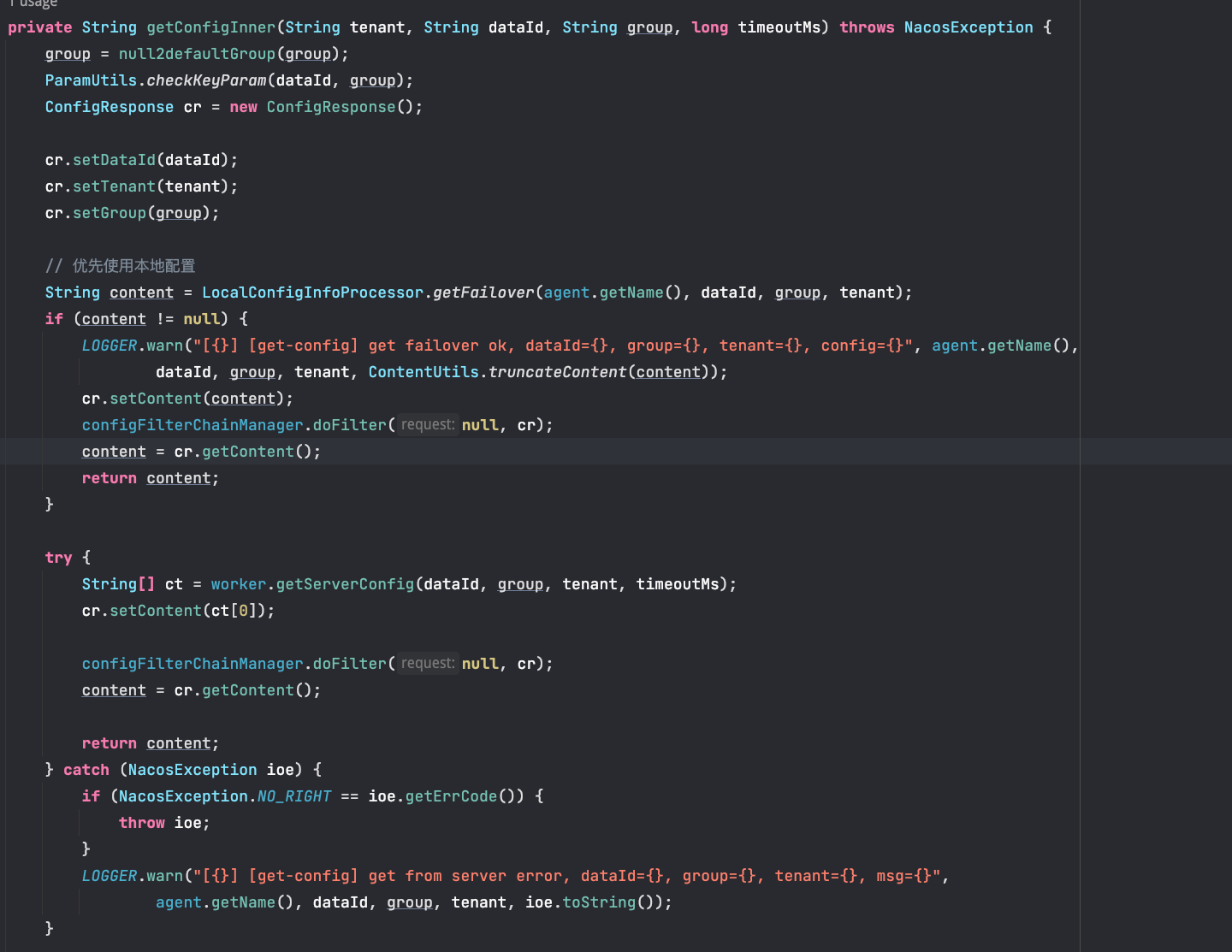This screenshot has width=1232, height=952.
Task: Click the throw keyword before ioe
Action: coord(142,823)
